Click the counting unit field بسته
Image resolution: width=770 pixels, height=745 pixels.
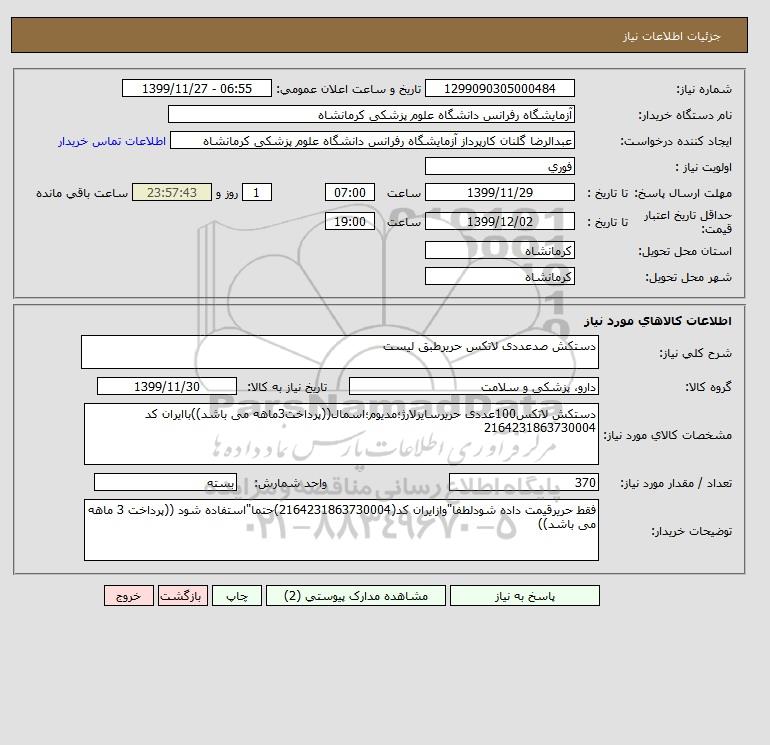point(165,482)
